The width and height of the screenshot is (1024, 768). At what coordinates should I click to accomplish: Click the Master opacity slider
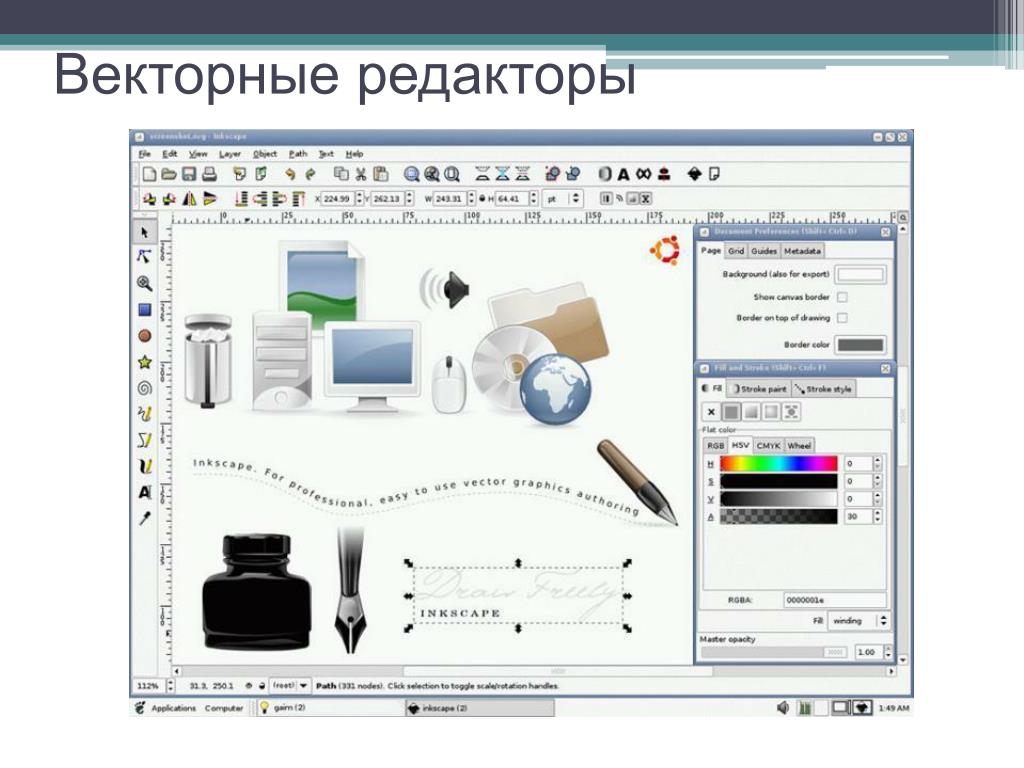(773, 652)
